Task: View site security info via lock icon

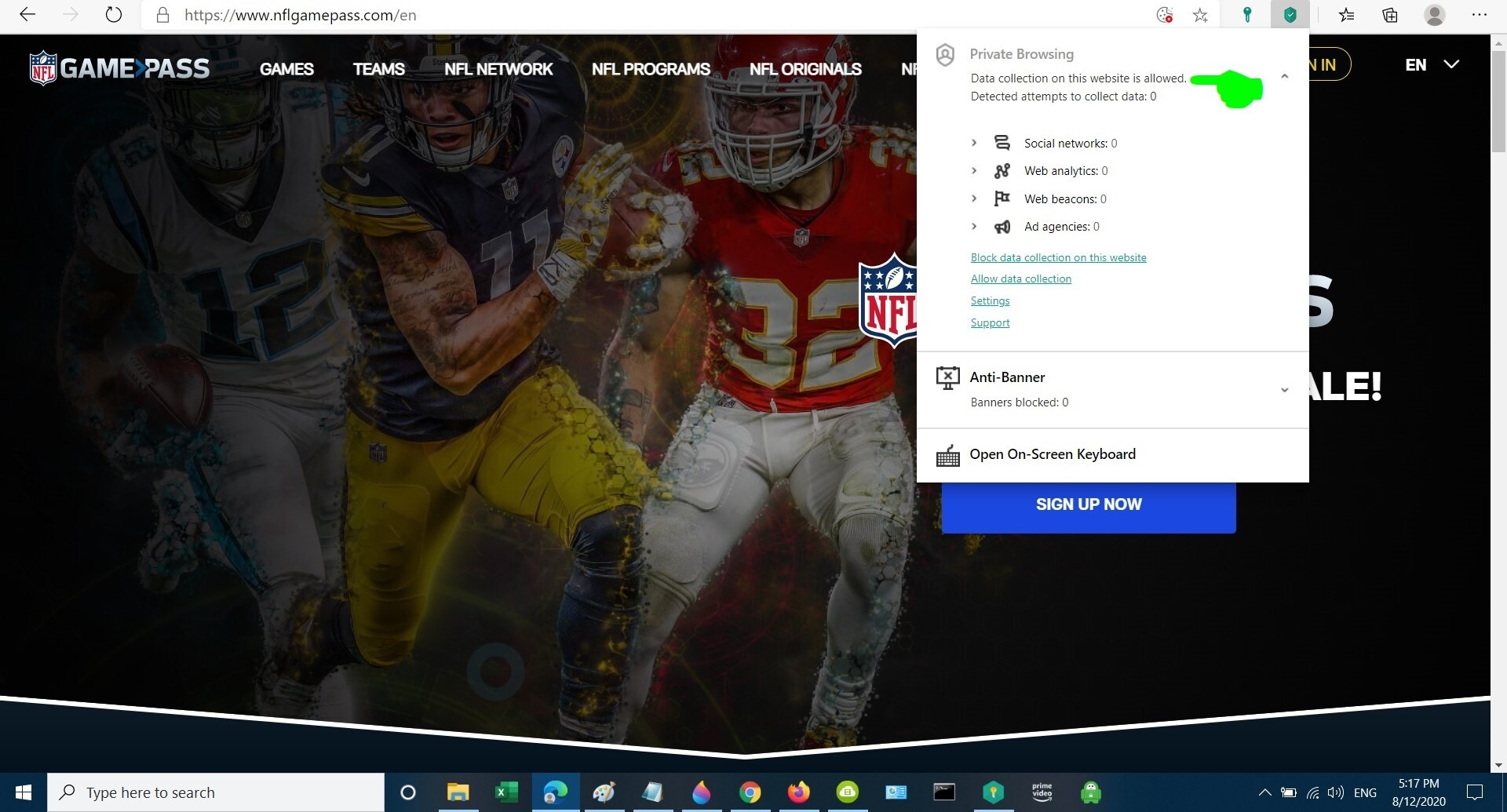Action: [x=162, y=15]
